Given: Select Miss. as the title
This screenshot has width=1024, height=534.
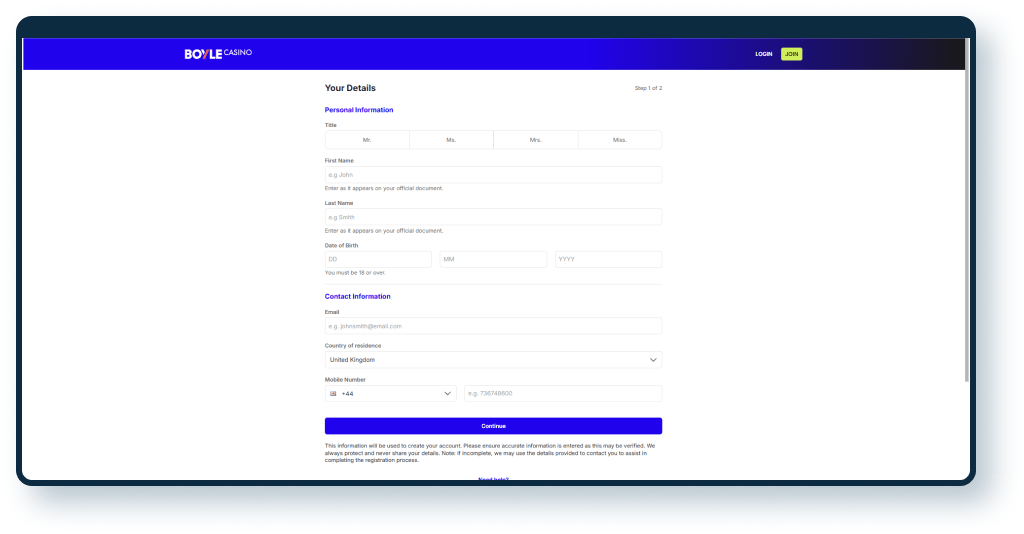Looking at the screenshot, I should [x=619, y=140].
